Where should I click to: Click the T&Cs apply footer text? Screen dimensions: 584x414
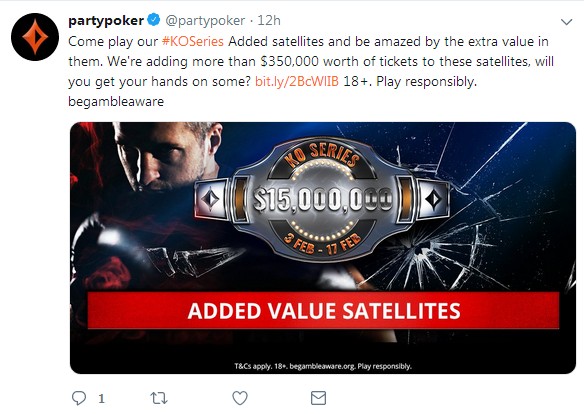323,366
